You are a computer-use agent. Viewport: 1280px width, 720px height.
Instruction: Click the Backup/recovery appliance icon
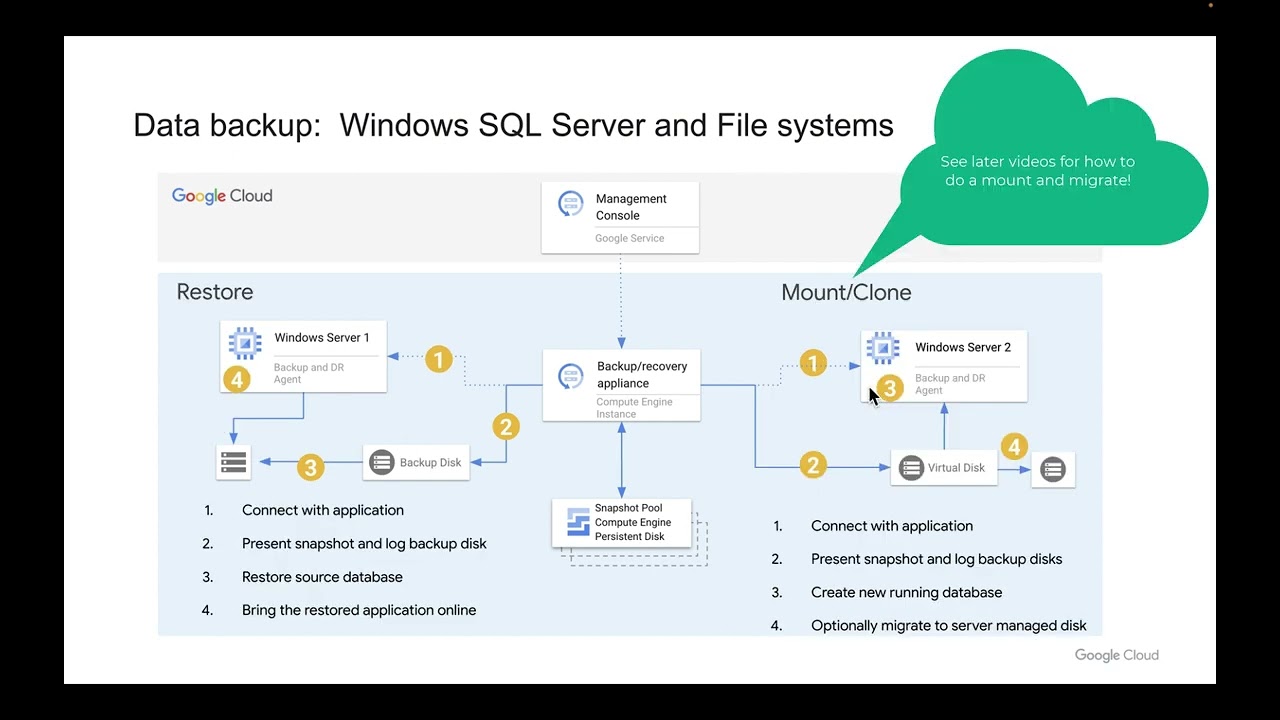(571, 376)
